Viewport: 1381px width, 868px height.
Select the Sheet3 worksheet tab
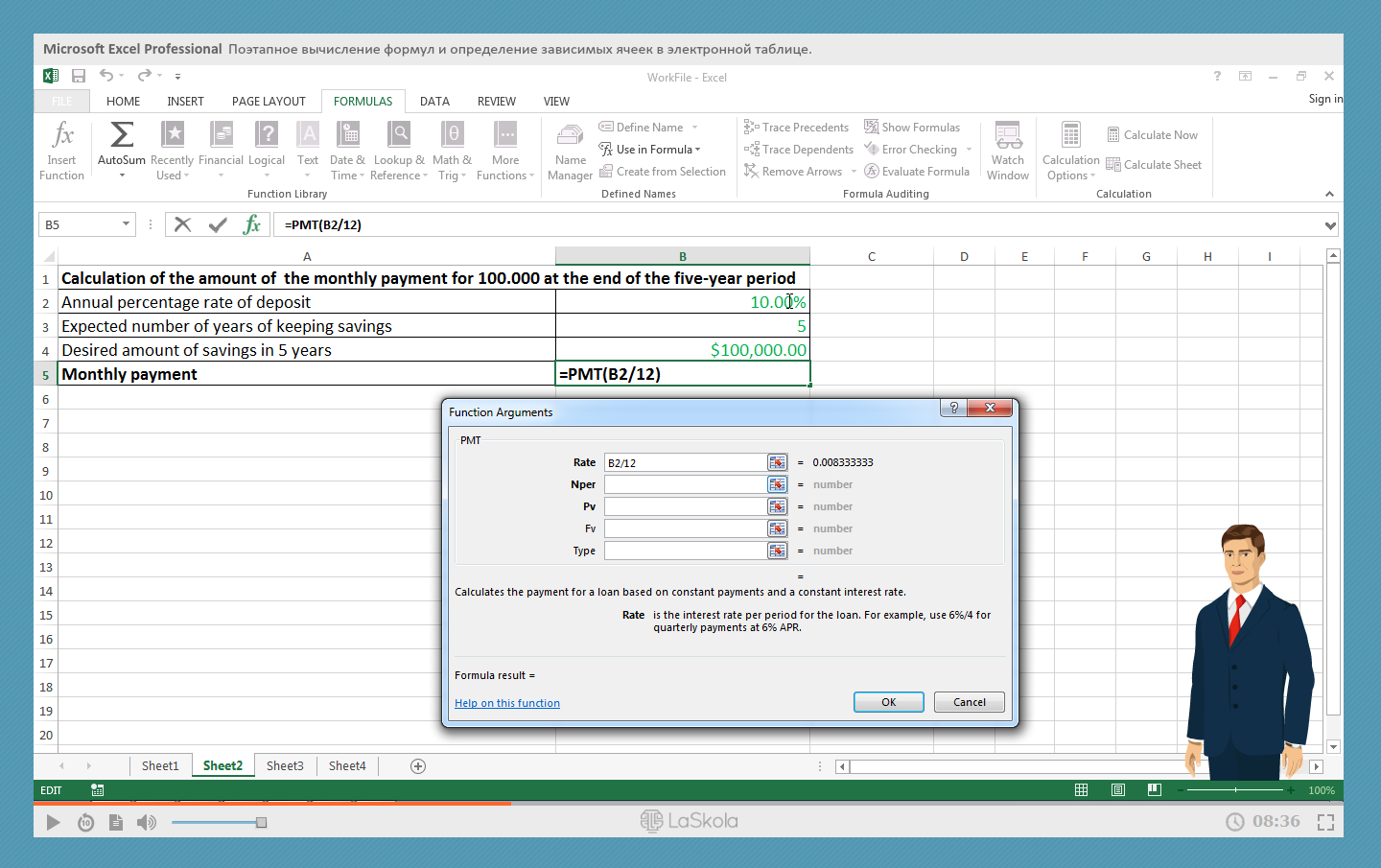(285, 765)
